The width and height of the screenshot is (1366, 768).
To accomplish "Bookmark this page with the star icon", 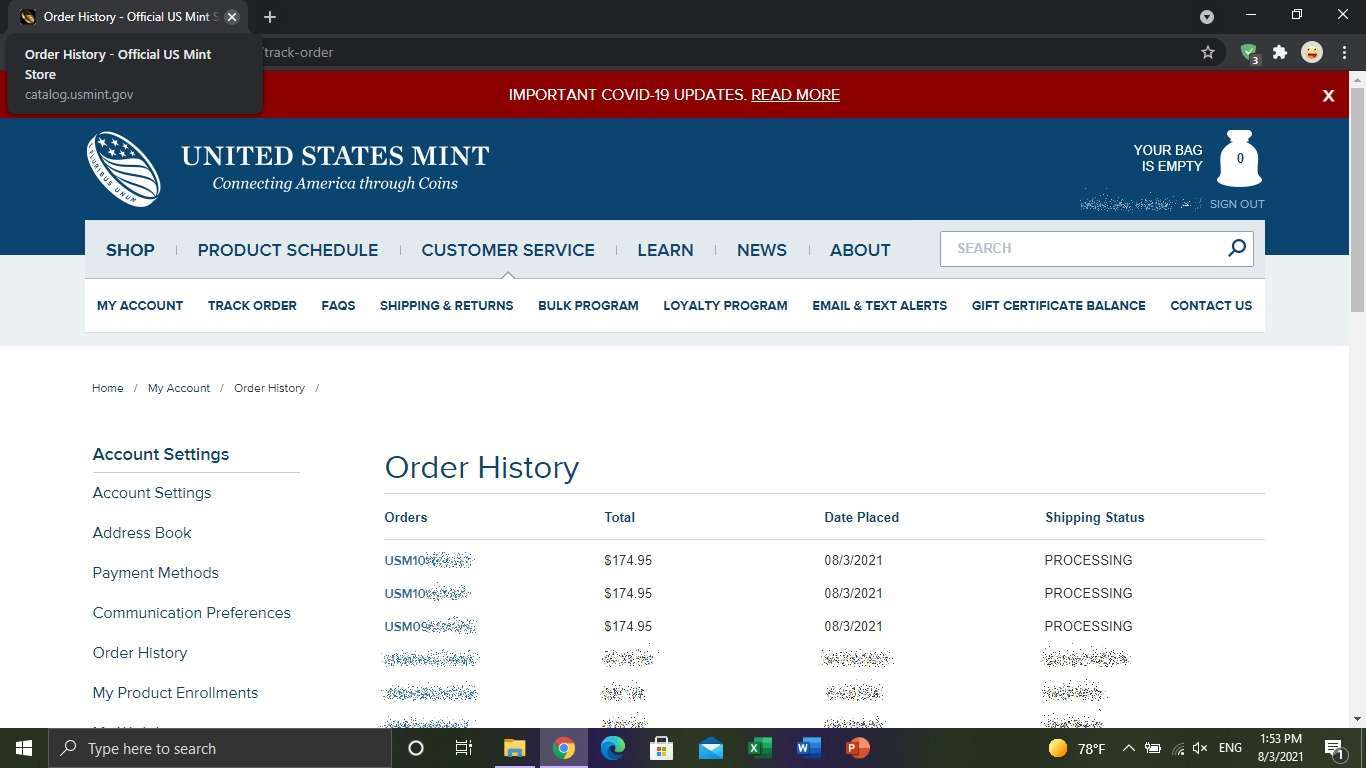I will 1208,52.
